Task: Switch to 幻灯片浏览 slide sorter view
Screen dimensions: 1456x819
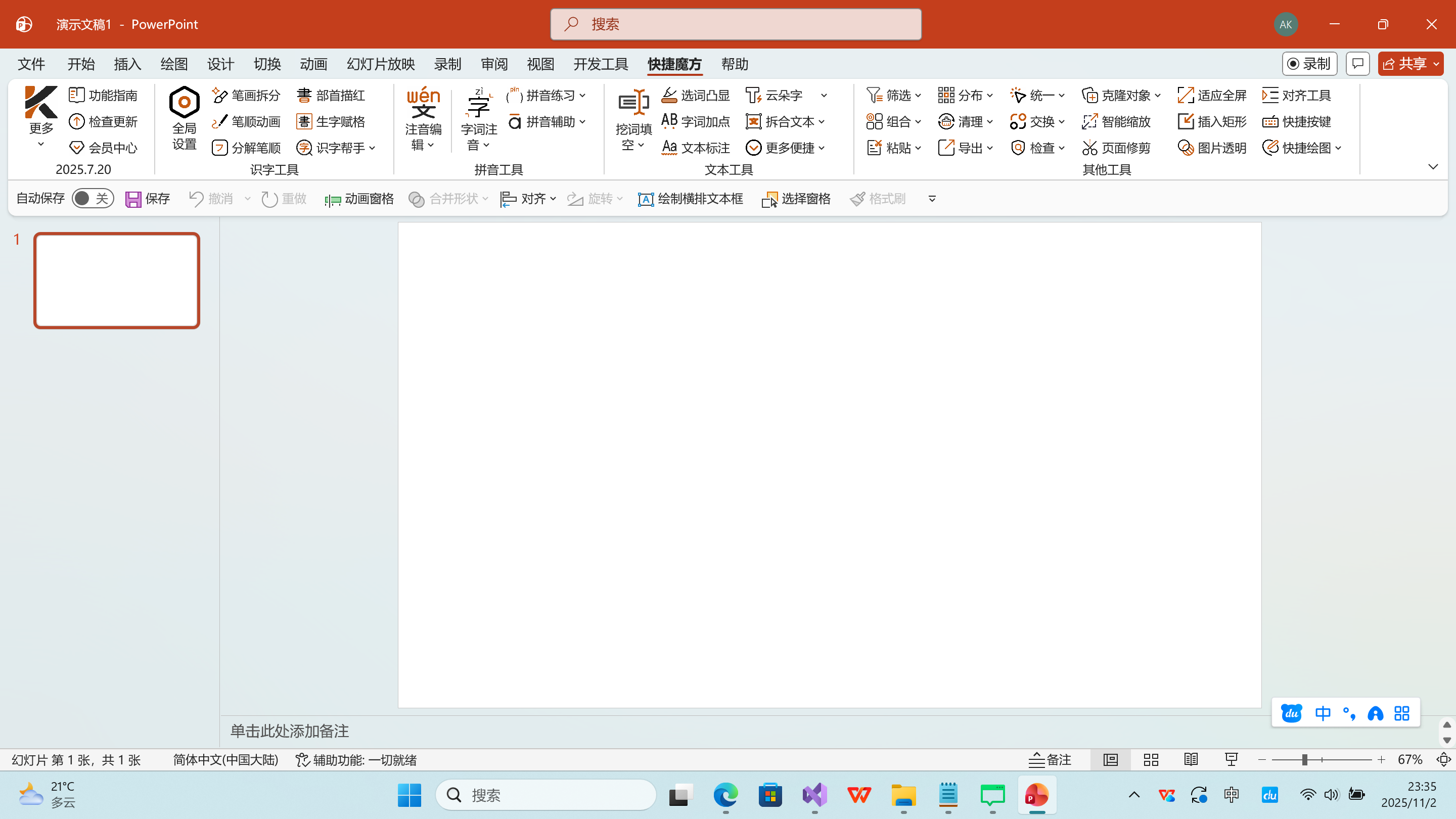Action: pos(1150,760)
